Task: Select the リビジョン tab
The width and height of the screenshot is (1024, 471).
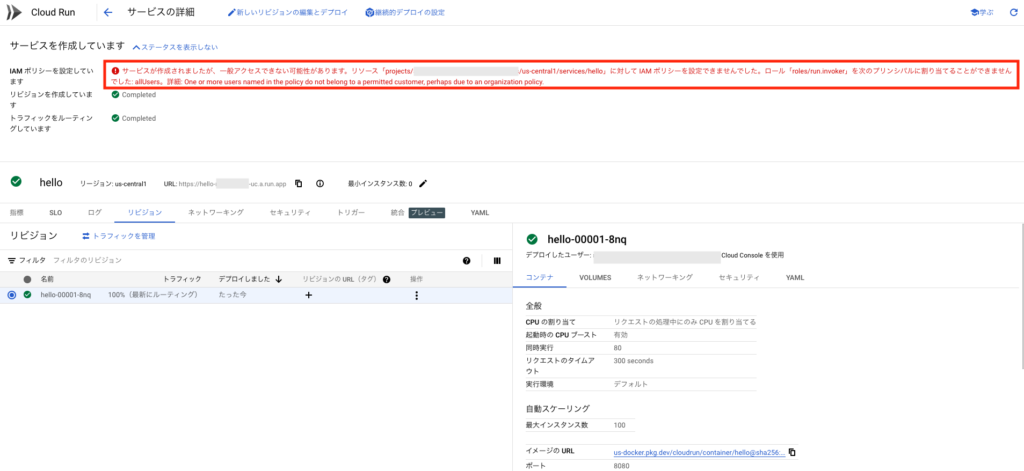Action: (x=144, y=213)
